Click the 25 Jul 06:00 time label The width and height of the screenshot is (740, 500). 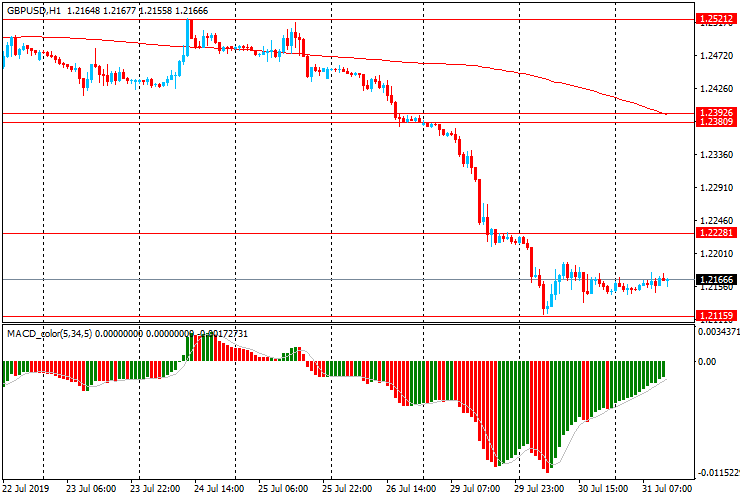click(283, 488)
